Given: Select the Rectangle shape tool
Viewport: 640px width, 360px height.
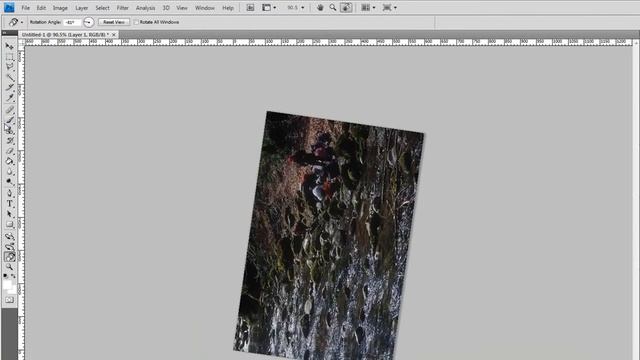Looking at the screenshot, I should pyautogui.click(x=9, y=224).
